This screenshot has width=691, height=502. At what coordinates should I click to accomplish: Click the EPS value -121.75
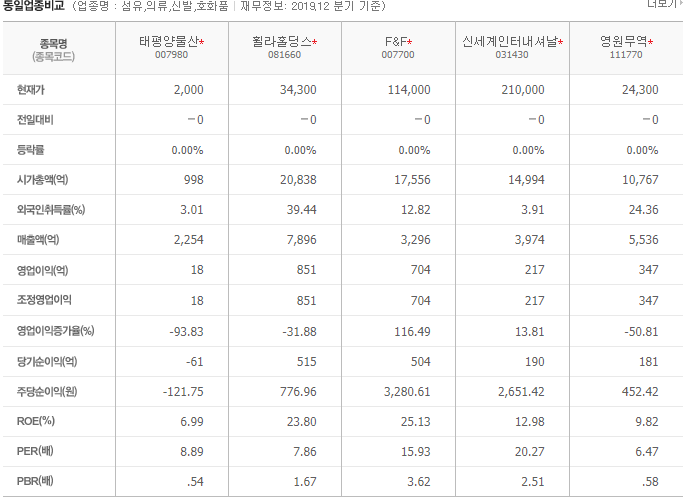coord(183,391)
